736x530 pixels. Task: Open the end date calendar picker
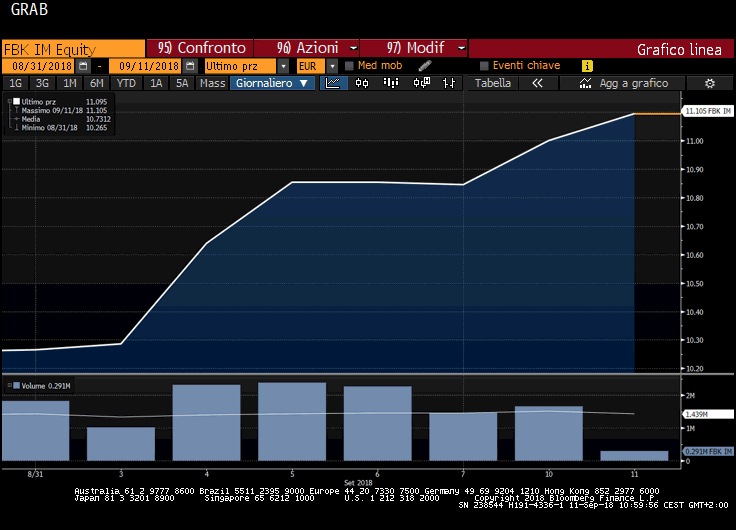188,65
